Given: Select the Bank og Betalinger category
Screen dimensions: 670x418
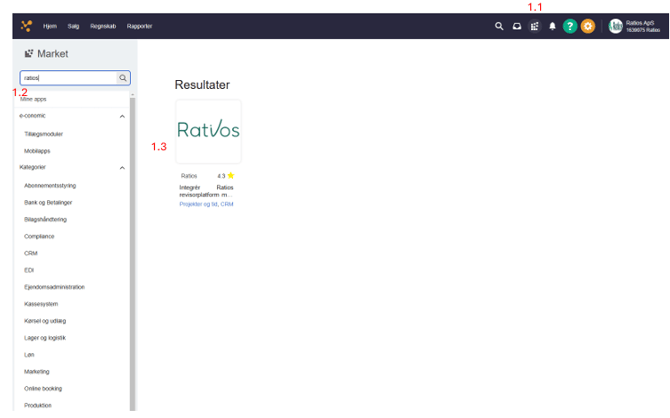Looking at the screenshot, I should [48, 202].
